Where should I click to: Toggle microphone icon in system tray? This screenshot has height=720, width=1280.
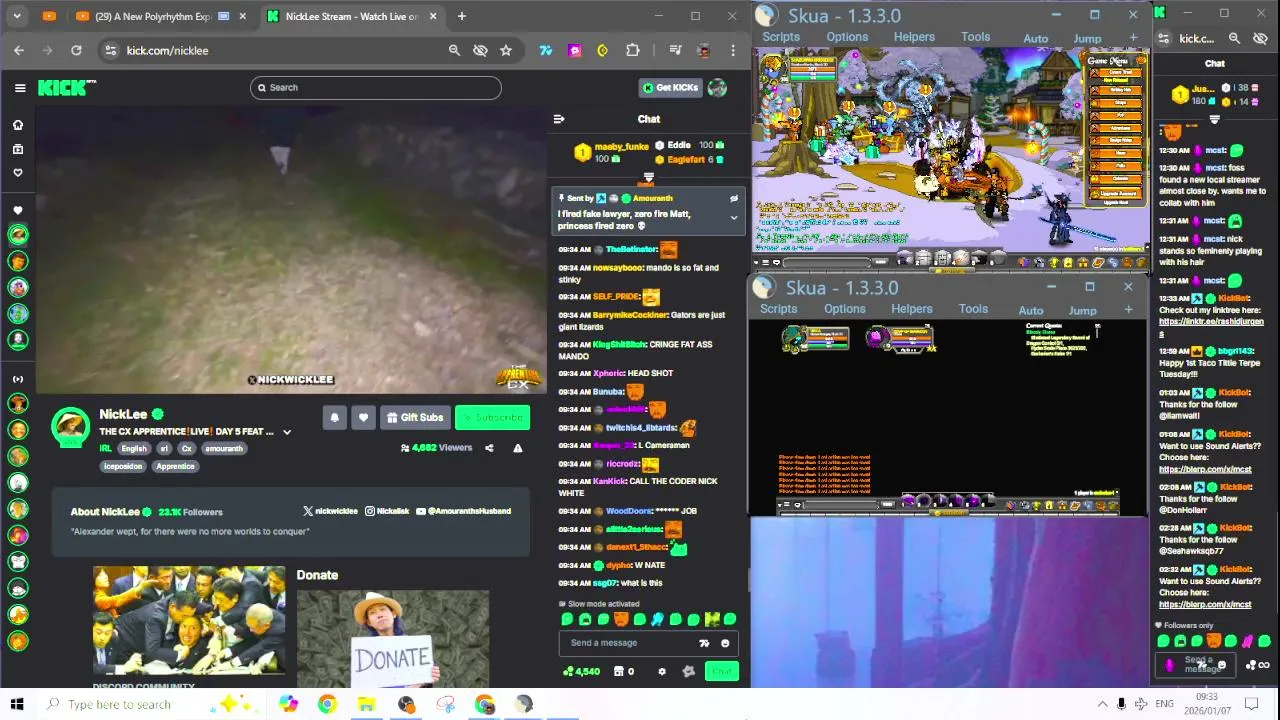1121,704
